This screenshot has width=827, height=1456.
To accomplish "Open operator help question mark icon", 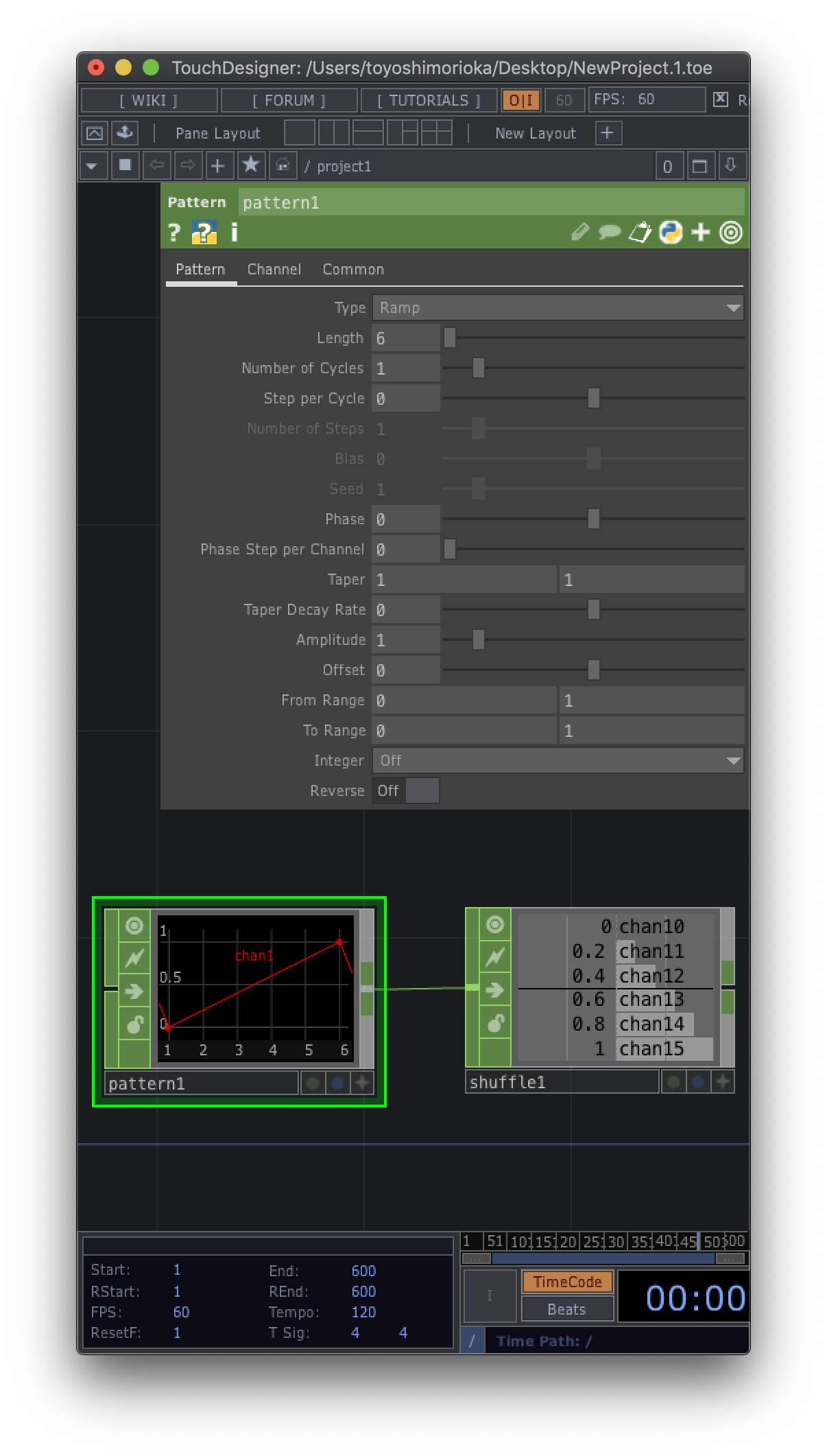I will 174,233.
